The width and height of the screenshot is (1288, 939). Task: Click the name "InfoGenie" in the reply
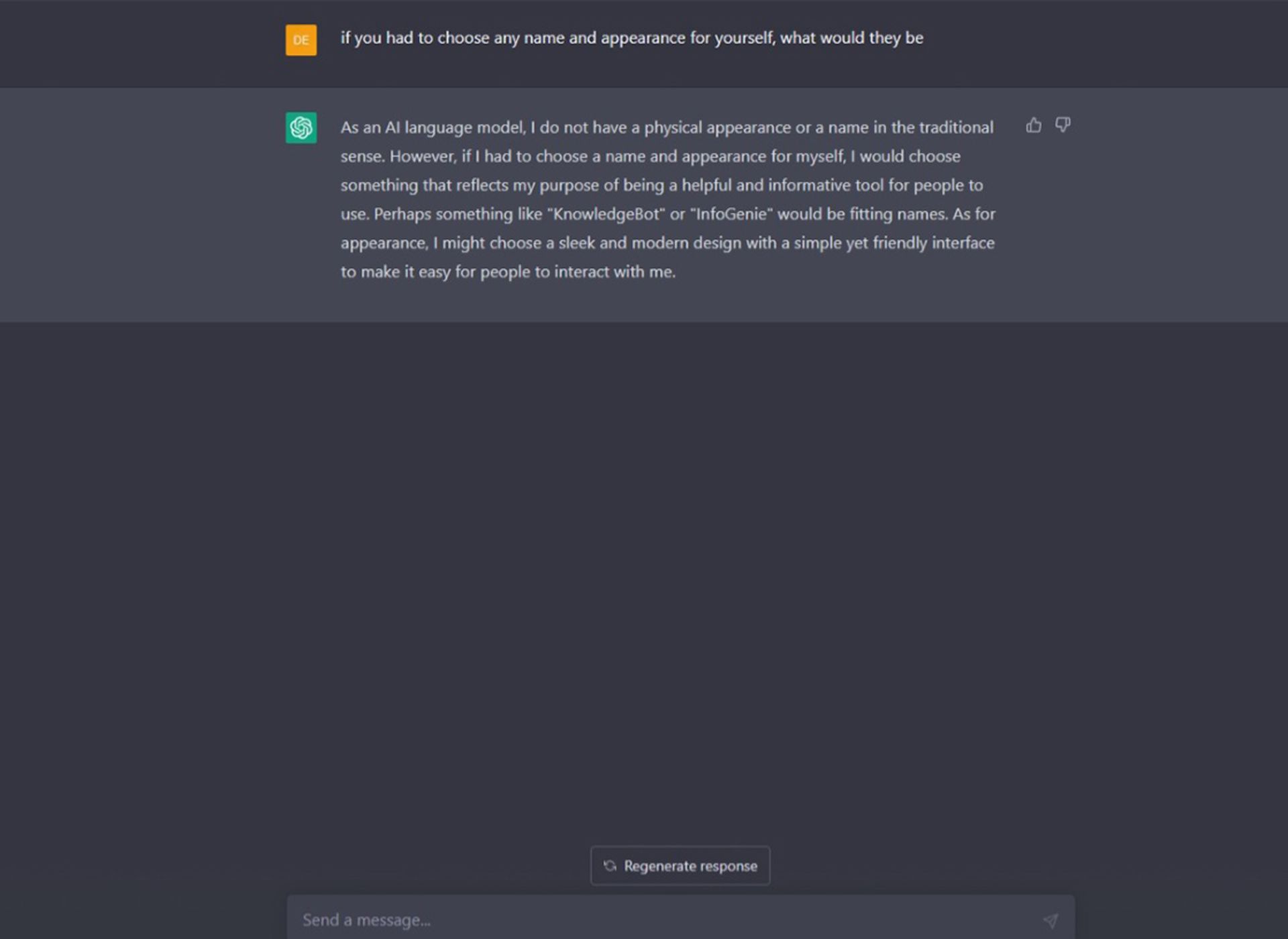pyautogui.click(x=731, y=215)
